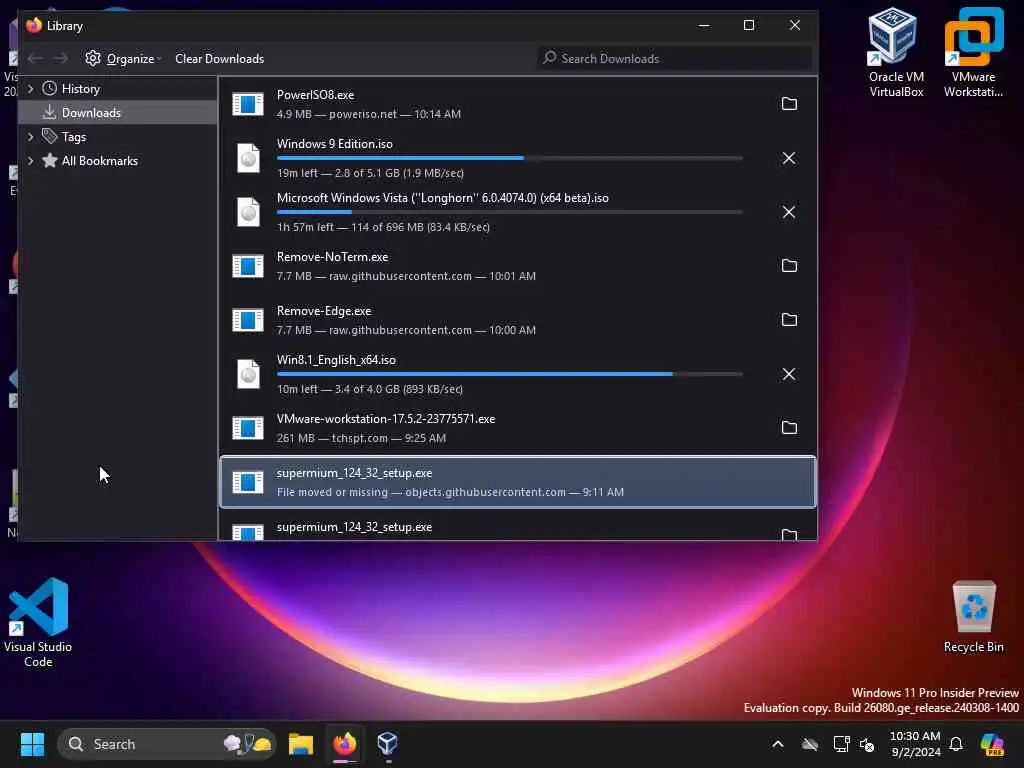Image resolution: width=1024 pixels, height=768 pixels.
Task: Open folder for VMware-workstation-17.5.2 exe
Action: pyautogui.click(x=789, y=428)
